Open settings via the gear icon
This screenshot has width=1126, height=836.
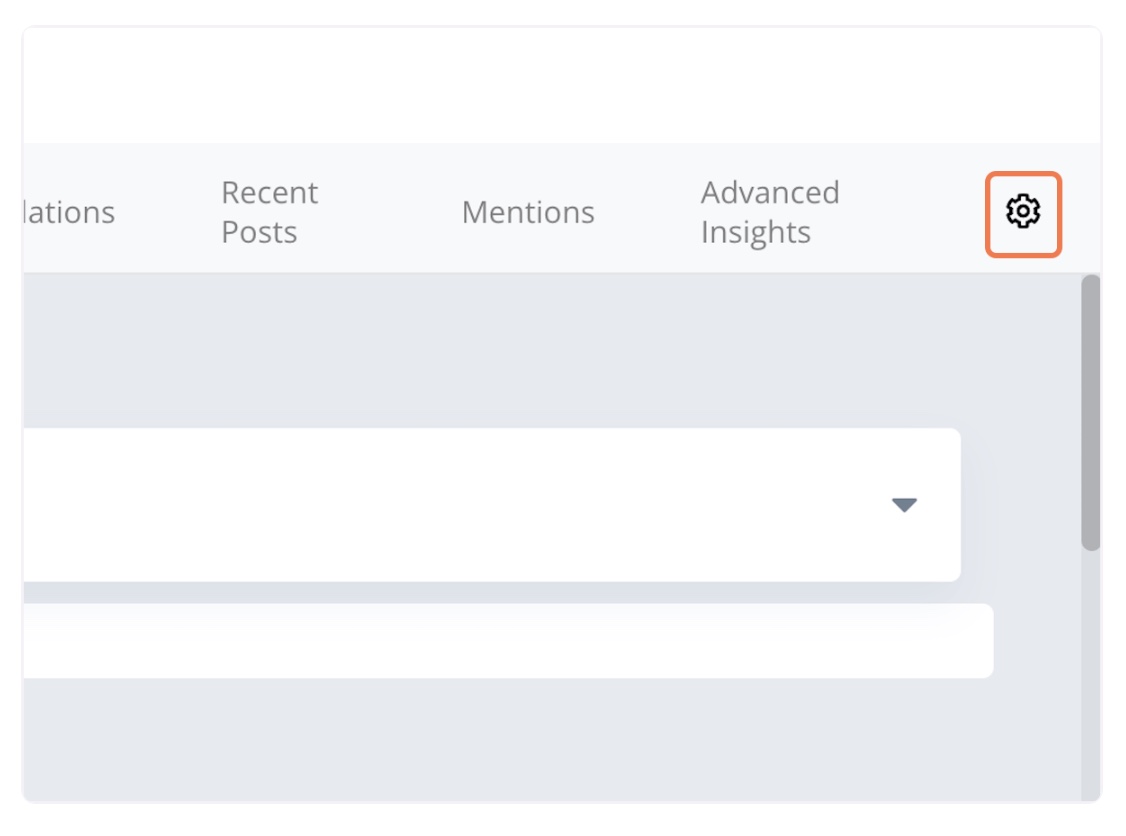1023,212
